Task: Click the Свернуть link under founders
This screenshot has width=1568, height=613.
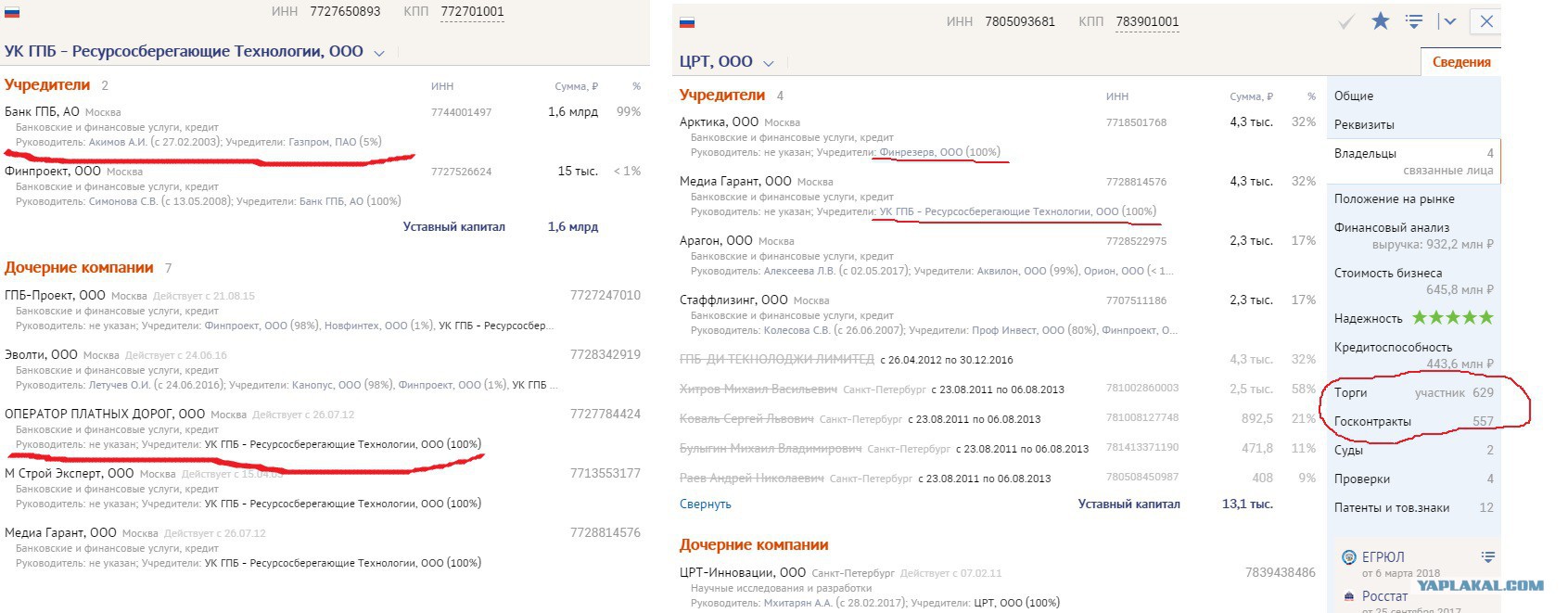Action: point(706,504)
